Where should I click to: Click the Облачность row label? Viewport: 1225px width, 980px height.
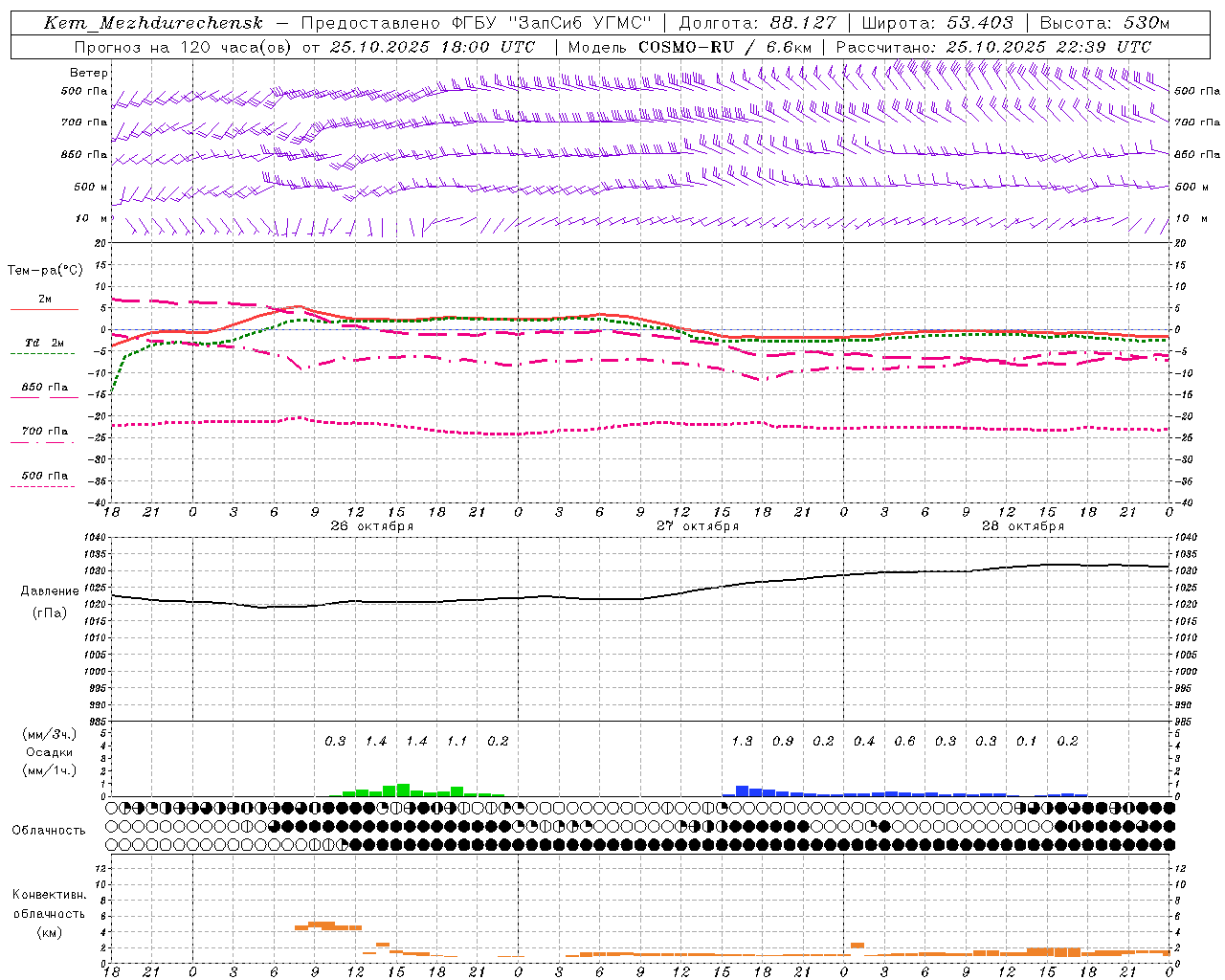tap(49, 831)
